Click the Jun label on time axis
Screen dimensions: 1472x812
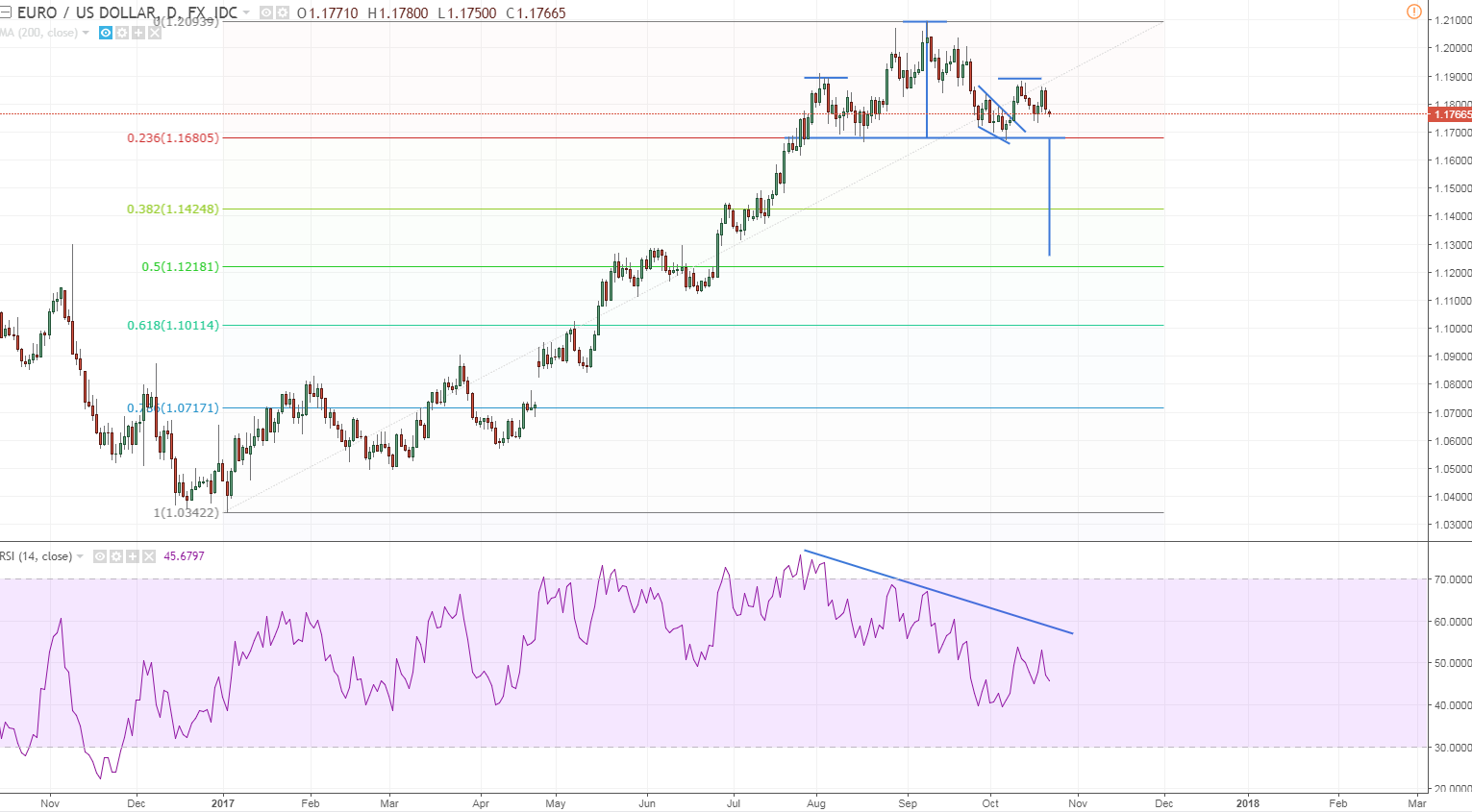click(x=647, y=803)
